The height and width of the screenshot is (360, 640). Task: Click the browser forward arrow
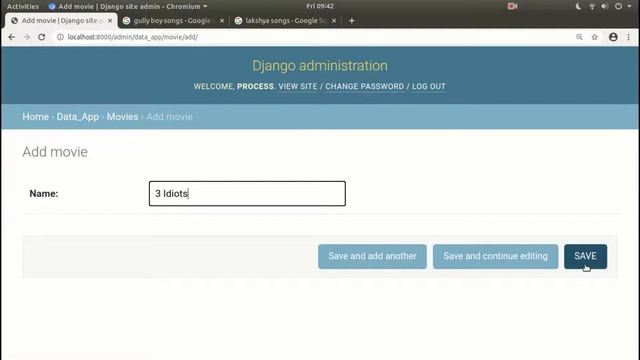pyautogui.click(x=27, y=37)
